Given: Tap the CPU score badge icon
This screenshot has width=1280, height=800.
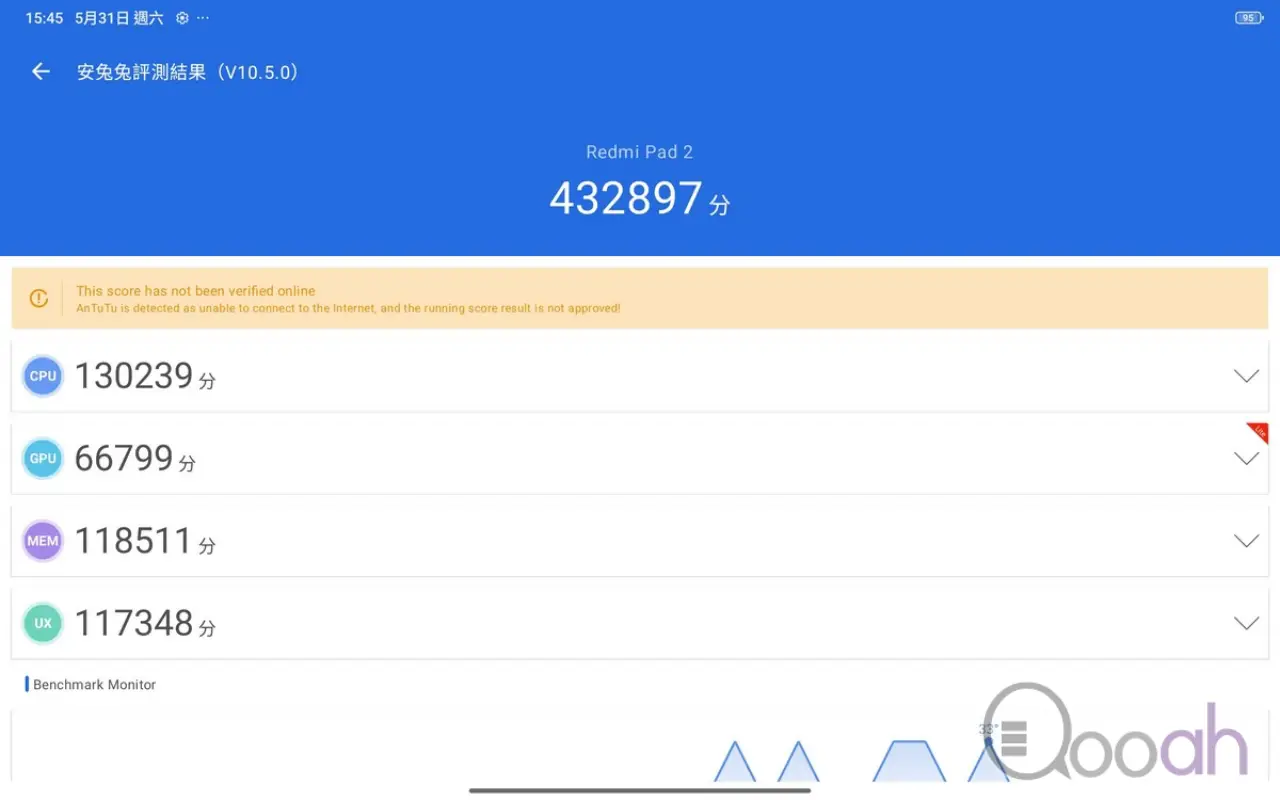Looking at the screenshot, I should (43, 376).
